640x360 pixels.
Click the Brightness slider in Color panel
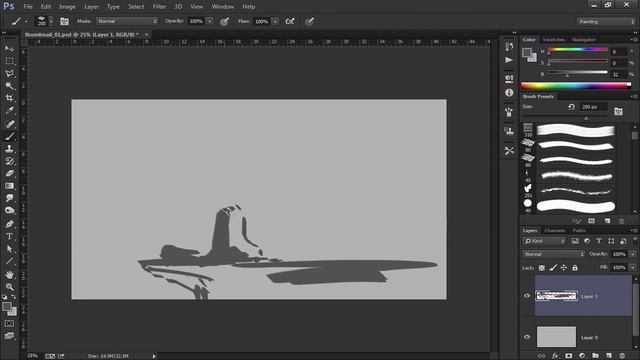(x=578, y=73)
